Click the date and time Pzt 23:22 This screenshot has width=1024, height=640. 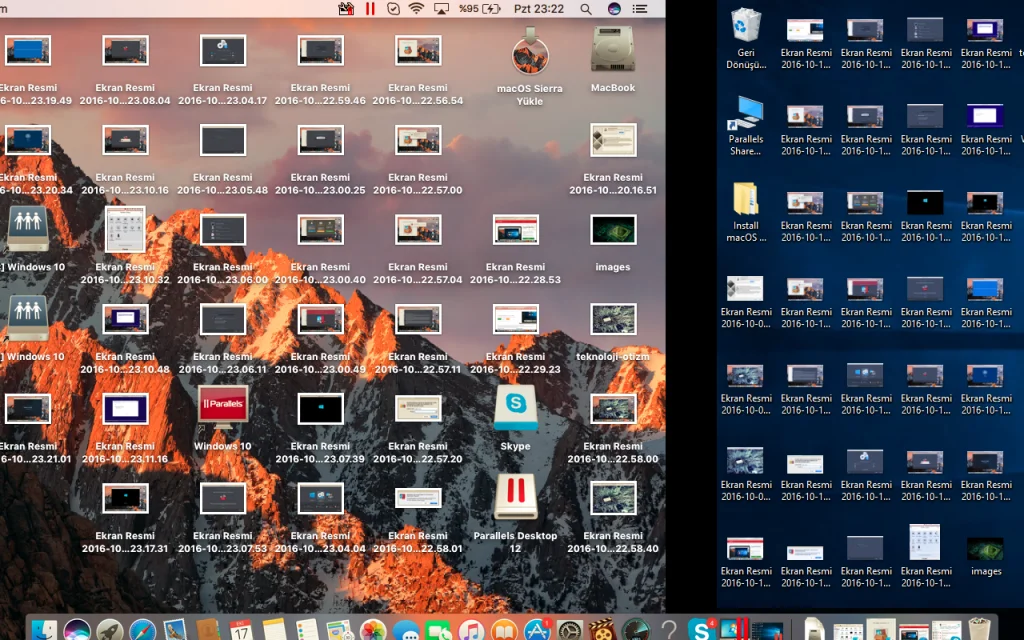pos(539,9)
